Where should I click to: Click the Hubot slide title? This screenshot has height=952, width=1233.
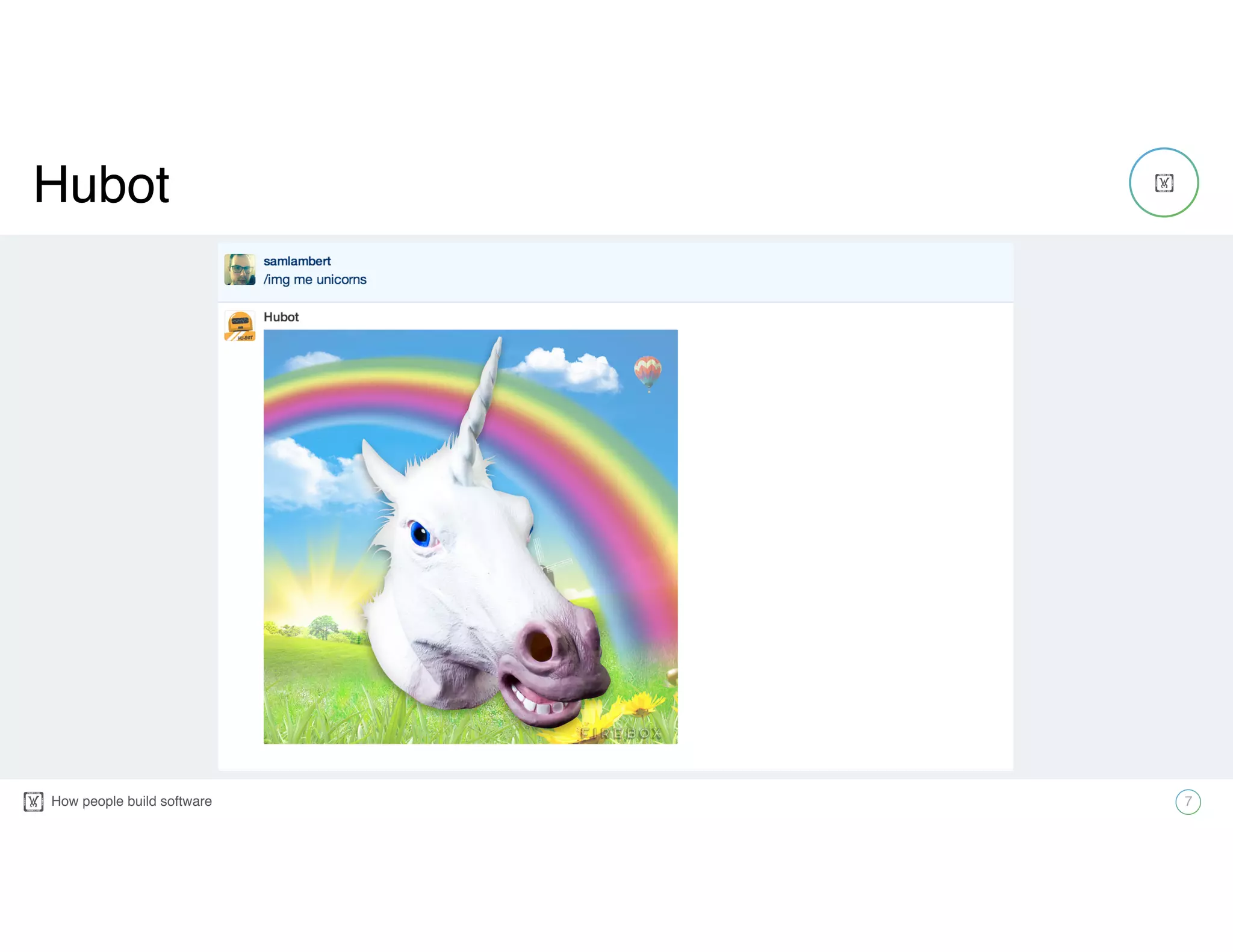[101, 184]
